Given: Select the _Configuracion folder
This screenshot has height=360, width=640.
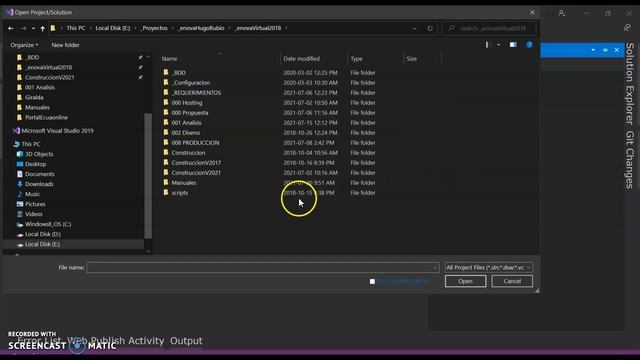Looking at the screenshot, I should pyautogui.click(x=191, y=83).
